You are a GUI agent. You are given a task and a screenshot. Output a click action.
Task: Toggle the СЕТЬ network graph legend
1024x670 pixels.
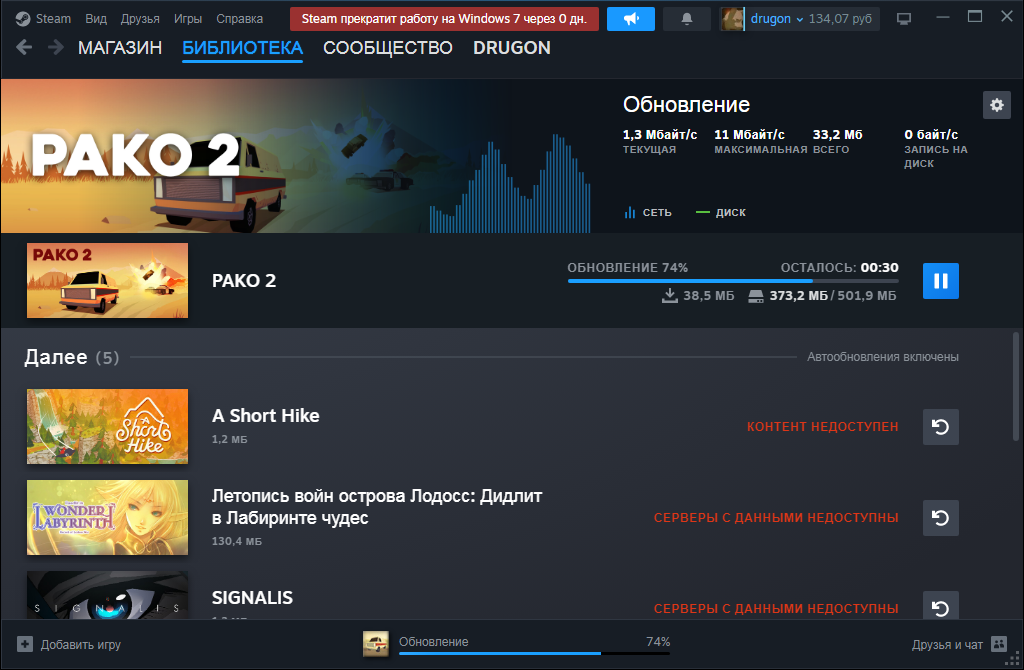[648, 212]
